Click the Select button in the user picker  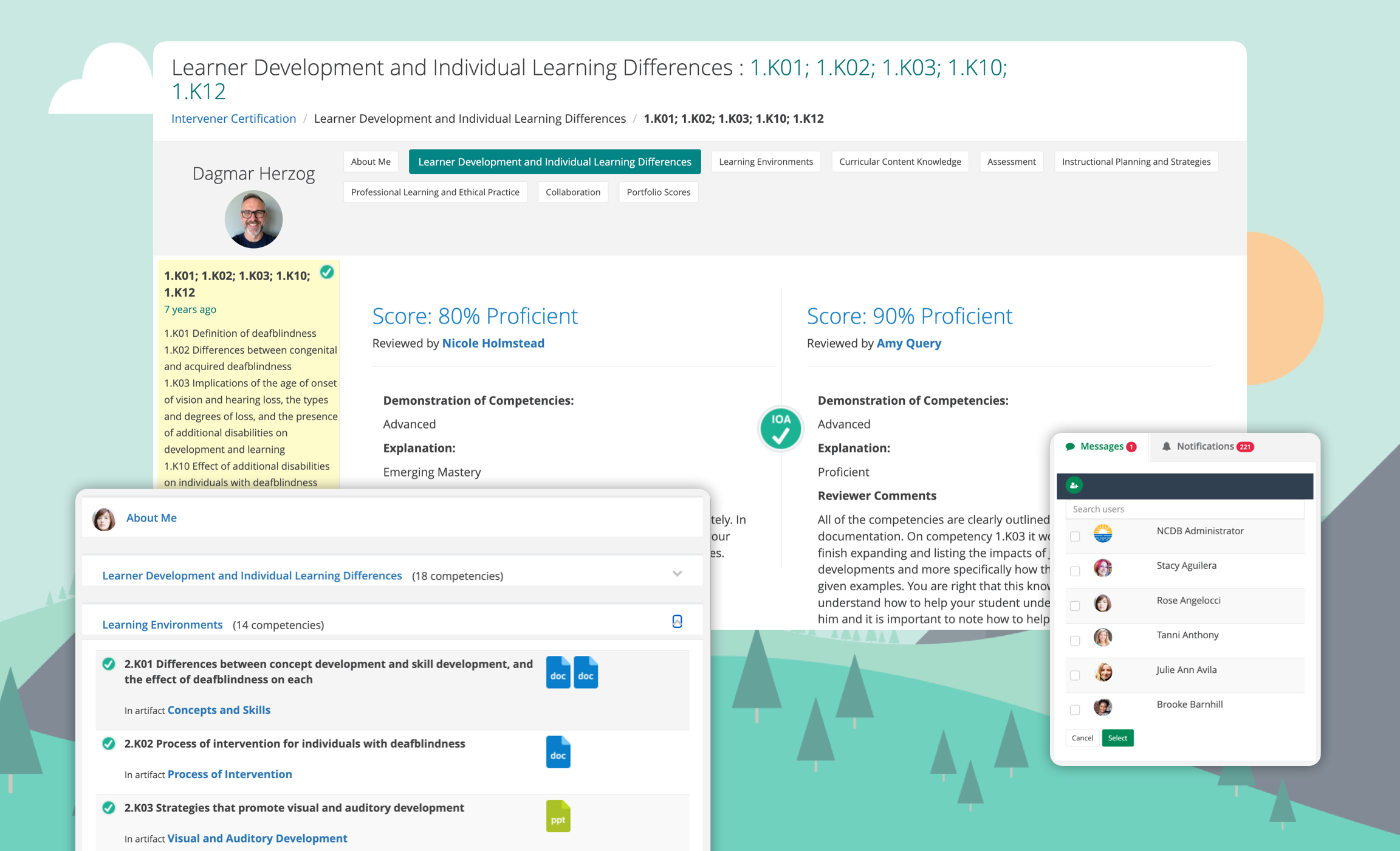point(1117,738)
